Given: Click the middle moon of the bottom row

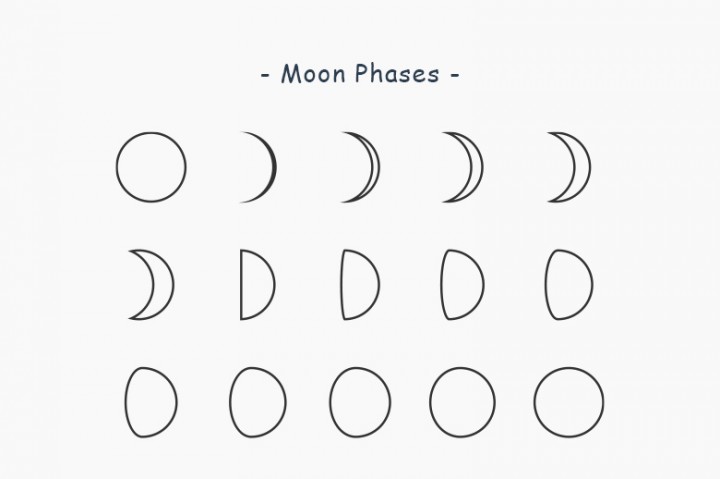Looking at the screenshot, I should coord(360,402).
